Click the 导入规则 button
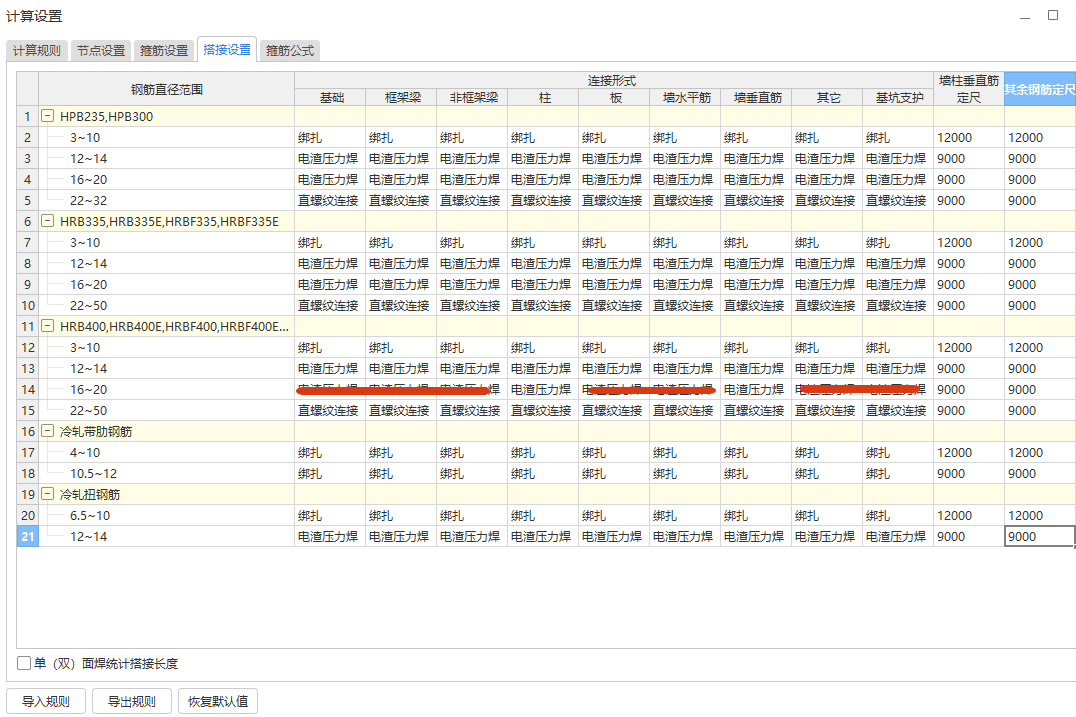The height and width of the screenshot is (717, 1076). (46, 701)
